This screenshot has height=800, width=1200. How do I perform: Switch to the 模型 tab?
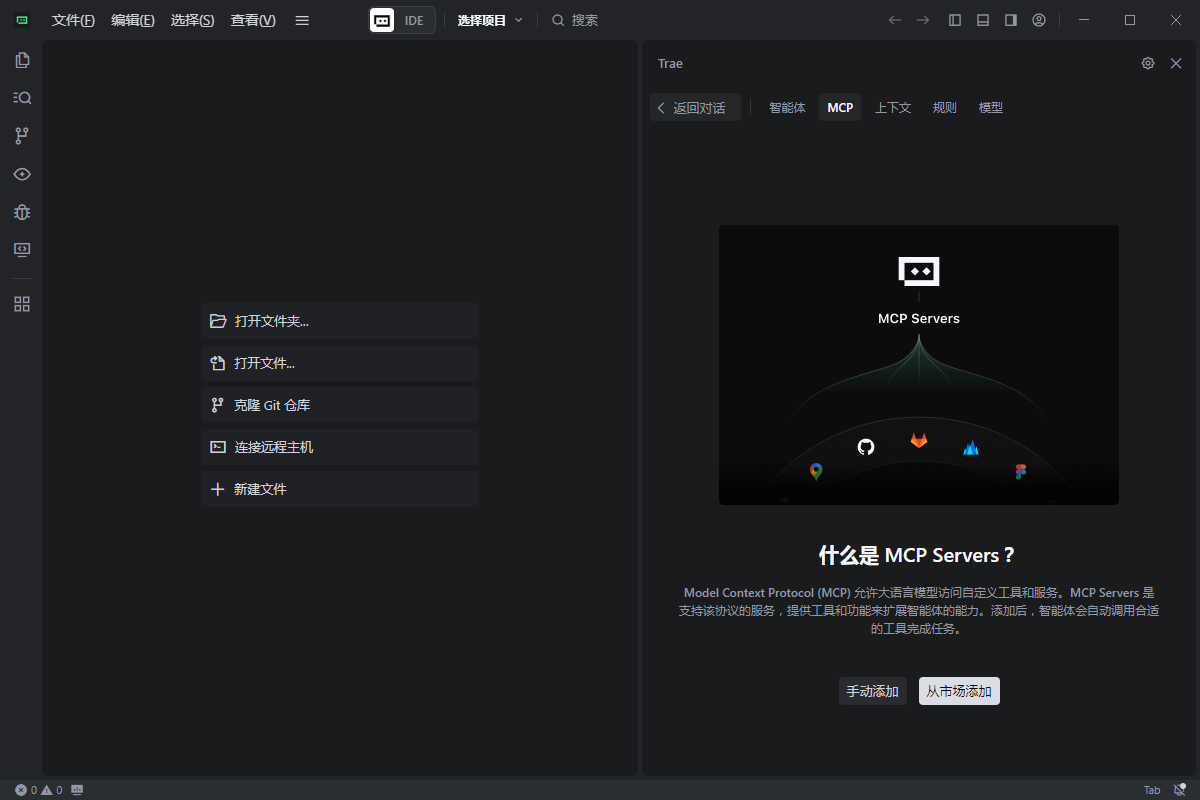coord(990,108)
